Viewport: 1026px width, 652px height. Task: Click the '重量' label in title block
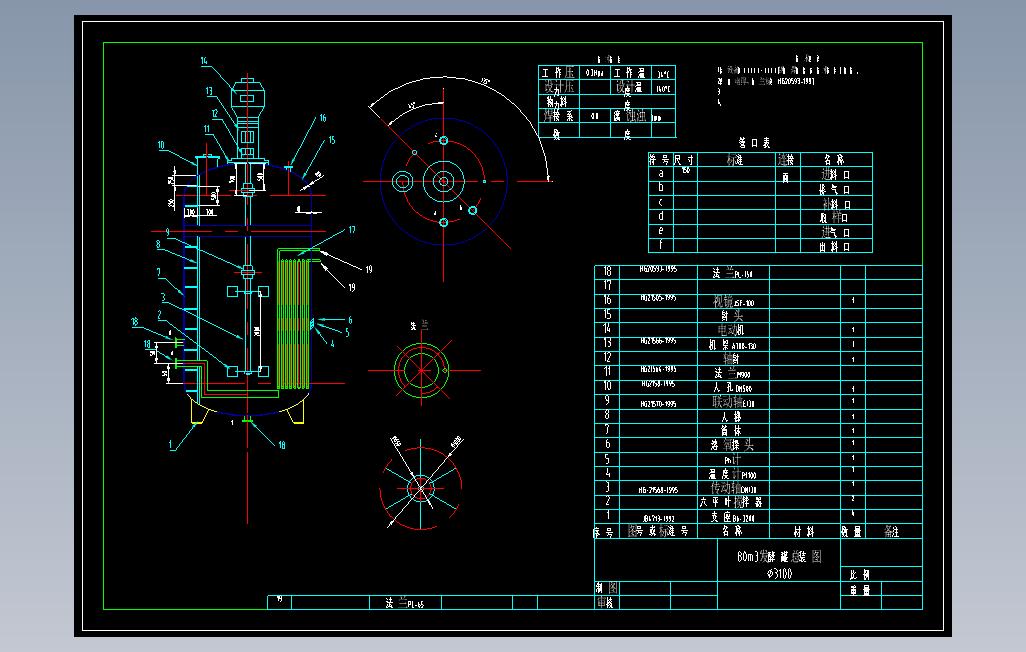pyautogui.click(x=860, y=590)
